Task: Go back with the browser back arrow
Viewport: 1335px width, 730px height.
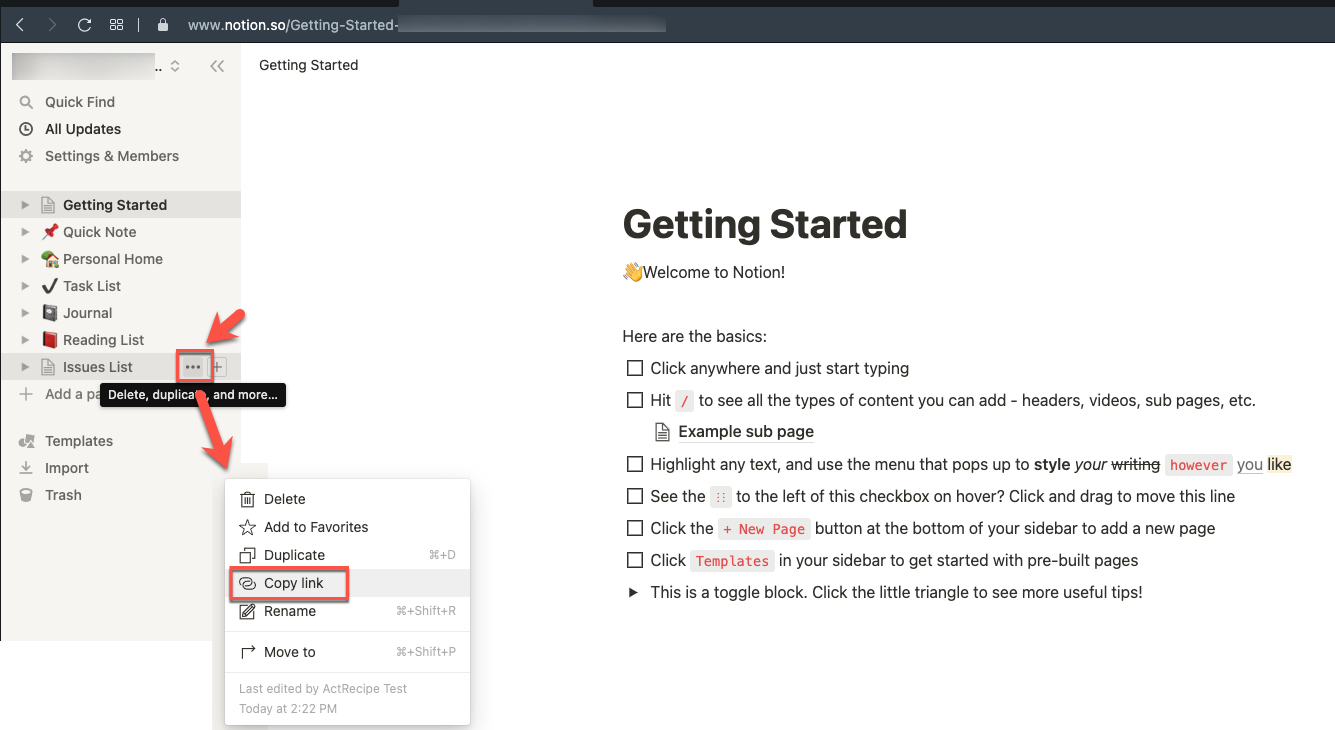Action: [x=20, y=25]
